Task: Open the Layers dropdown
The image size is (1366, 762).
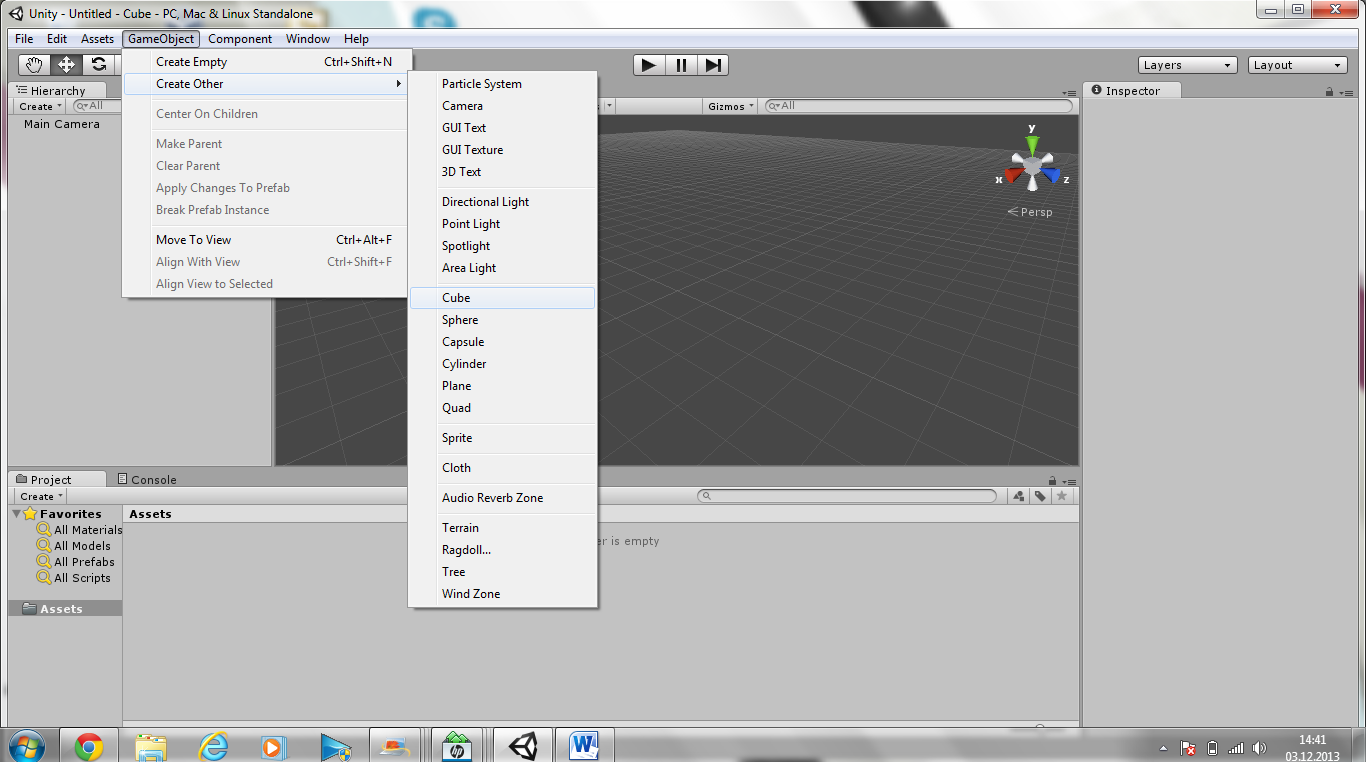Action: point(1188,65)
